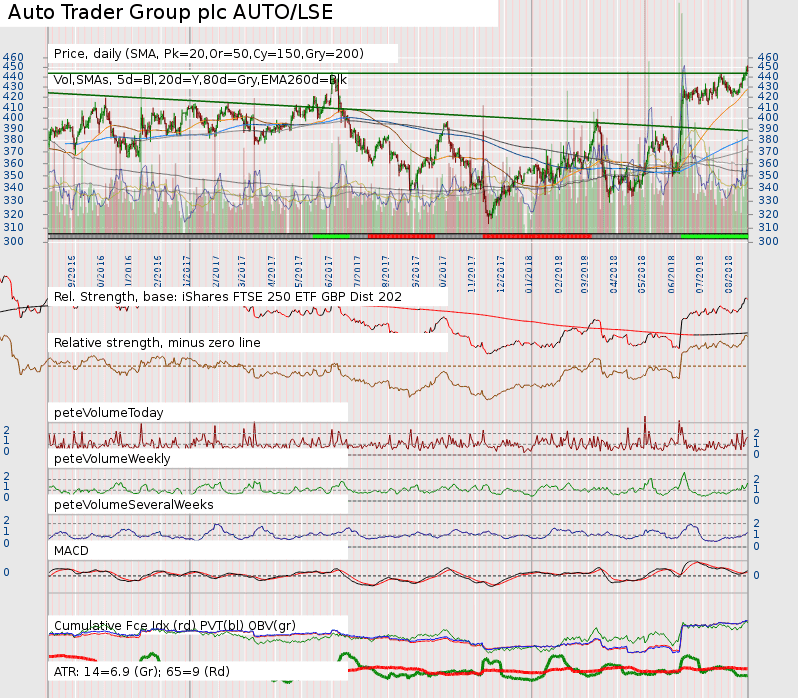Click the 6/2017 date label
Image resolution: width=798 pixels, height=698 pixels.
pyautogui.click(x=329, y=271)
